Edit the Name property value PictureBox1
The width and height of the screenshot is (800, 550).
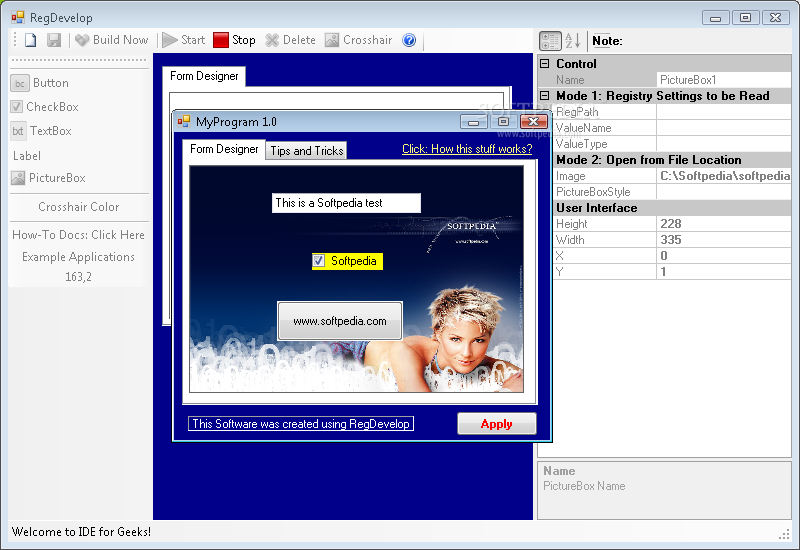(723, 80)
